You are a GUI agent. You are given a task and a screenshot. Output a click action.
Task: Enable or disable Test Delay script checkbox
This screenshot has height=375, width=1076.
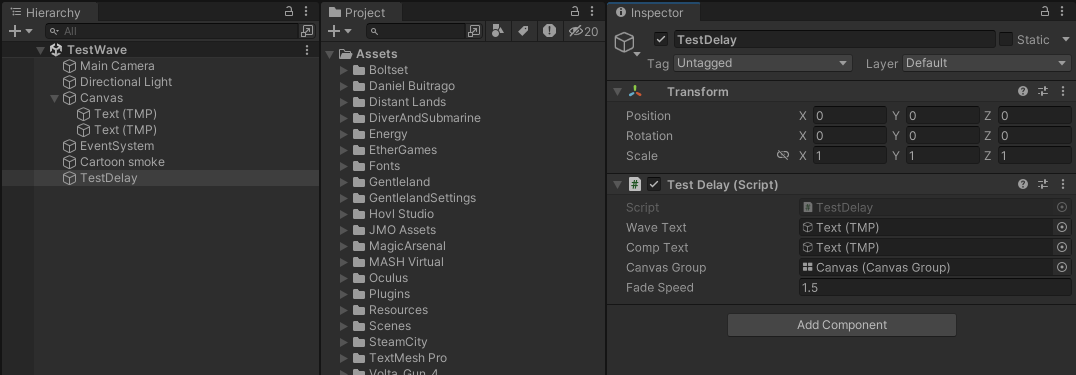[654, 184]
